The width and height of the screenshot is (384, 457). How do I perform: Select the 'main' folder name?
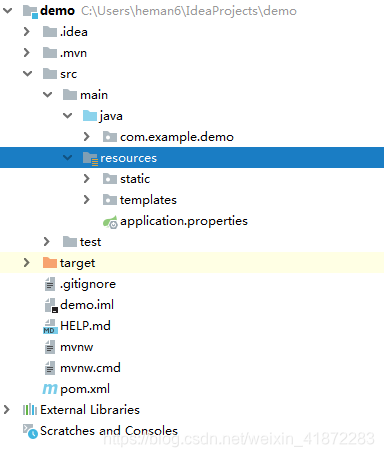tap(94, 95)
